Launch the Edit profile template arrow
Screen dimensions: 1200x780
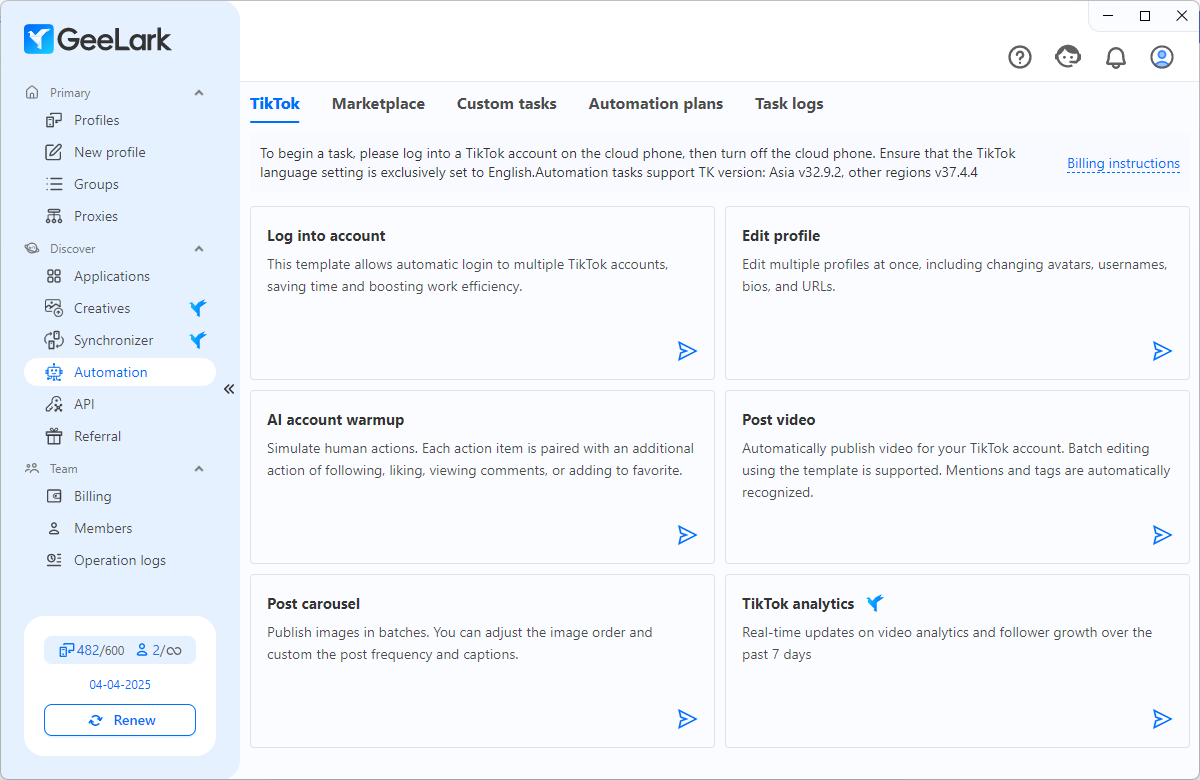[x=1162, y=350]
